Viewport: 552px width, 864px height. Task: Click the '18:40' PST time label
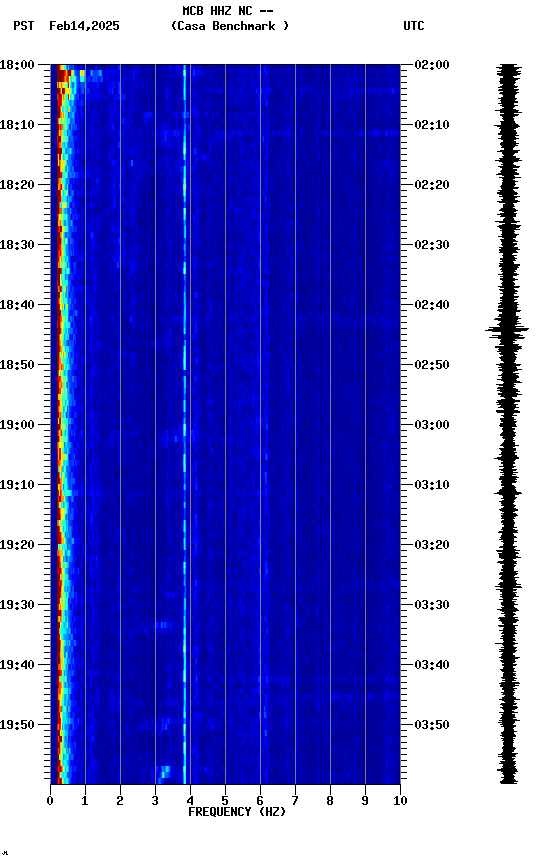click(17, 305)
